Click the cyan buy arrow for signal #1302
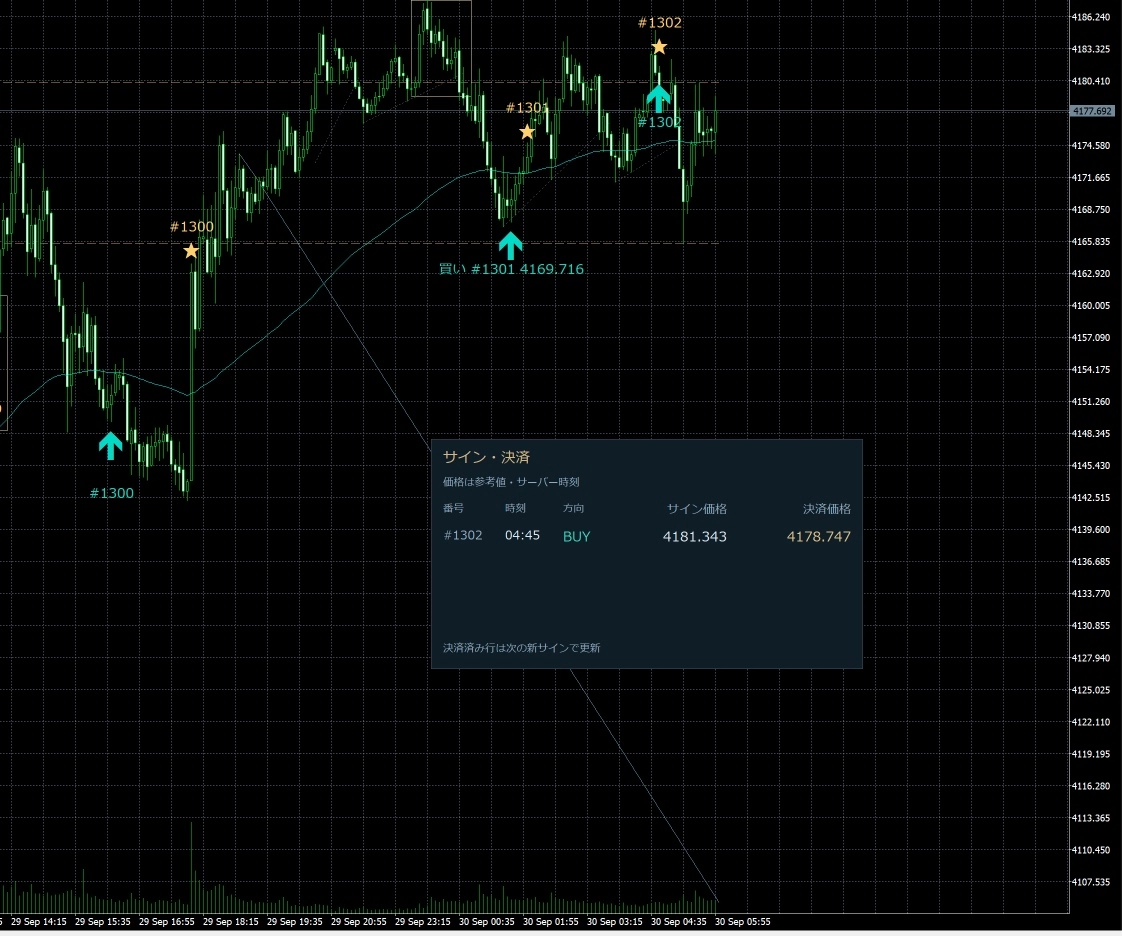 coord(658,98)
